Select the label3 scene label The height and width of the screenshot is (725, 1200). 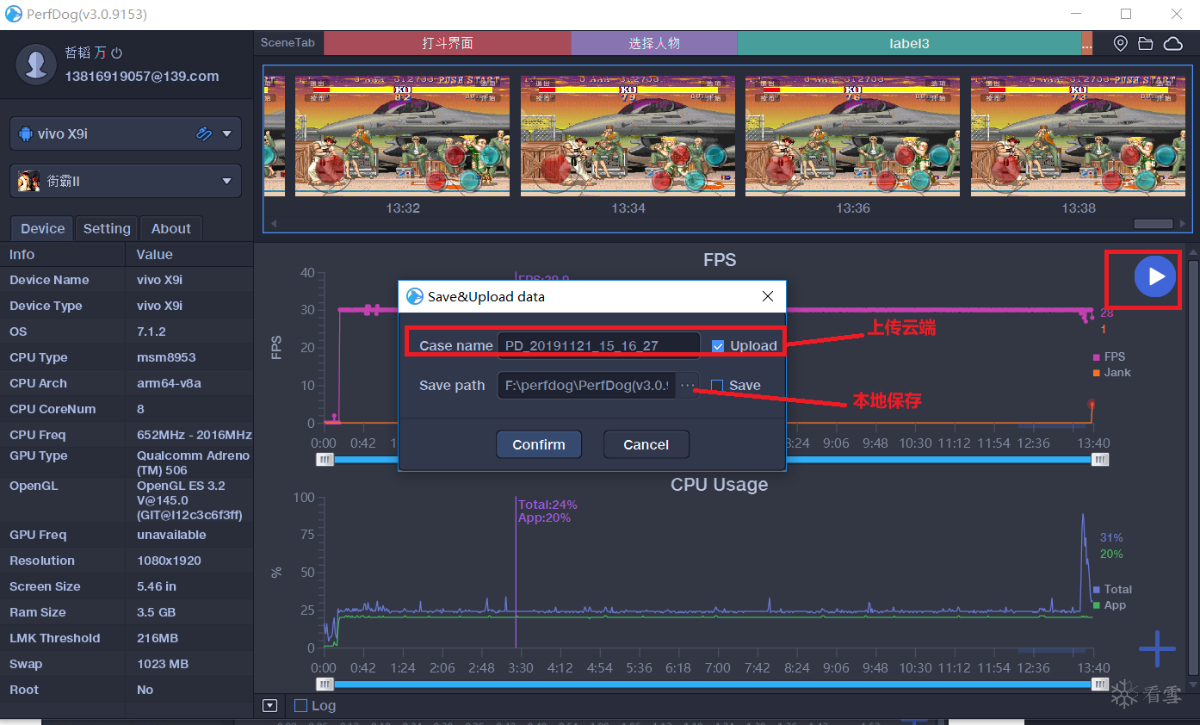pyautogui.click(x=909, y=43)
